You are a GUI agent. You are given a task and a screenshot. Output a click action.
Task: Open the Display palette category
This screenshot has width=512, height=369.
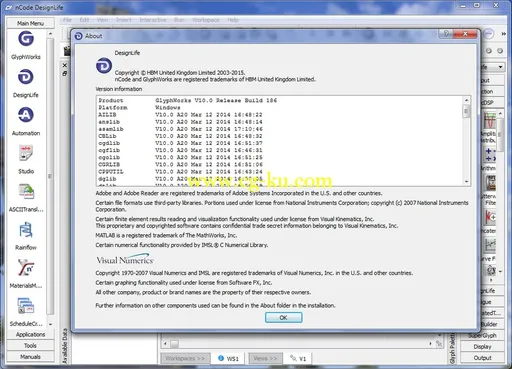[x=482, y=347]
